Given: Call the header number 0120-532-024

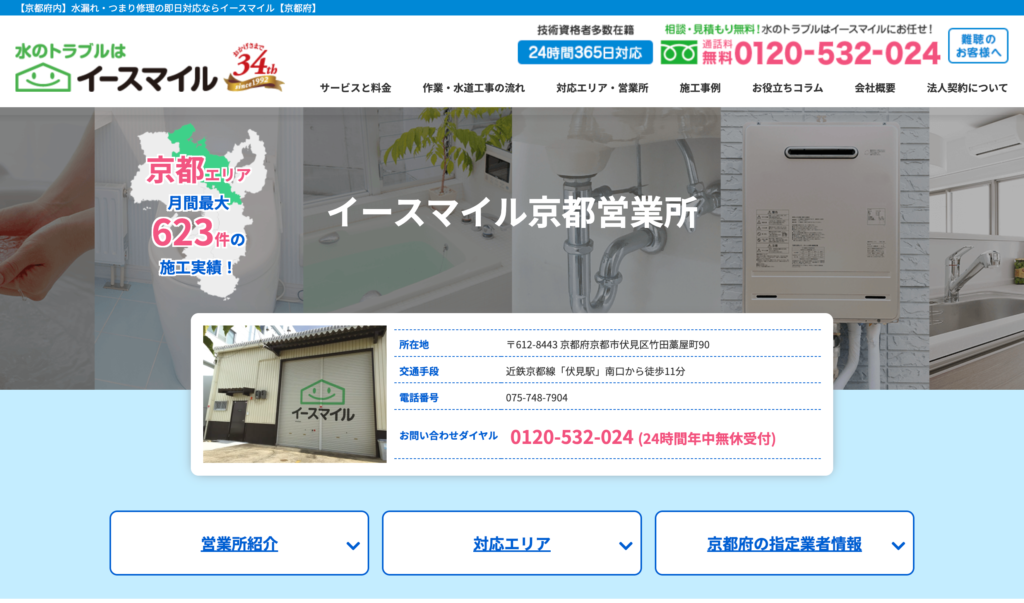Looking at the screenshot, I should click(x=837, y=53).
